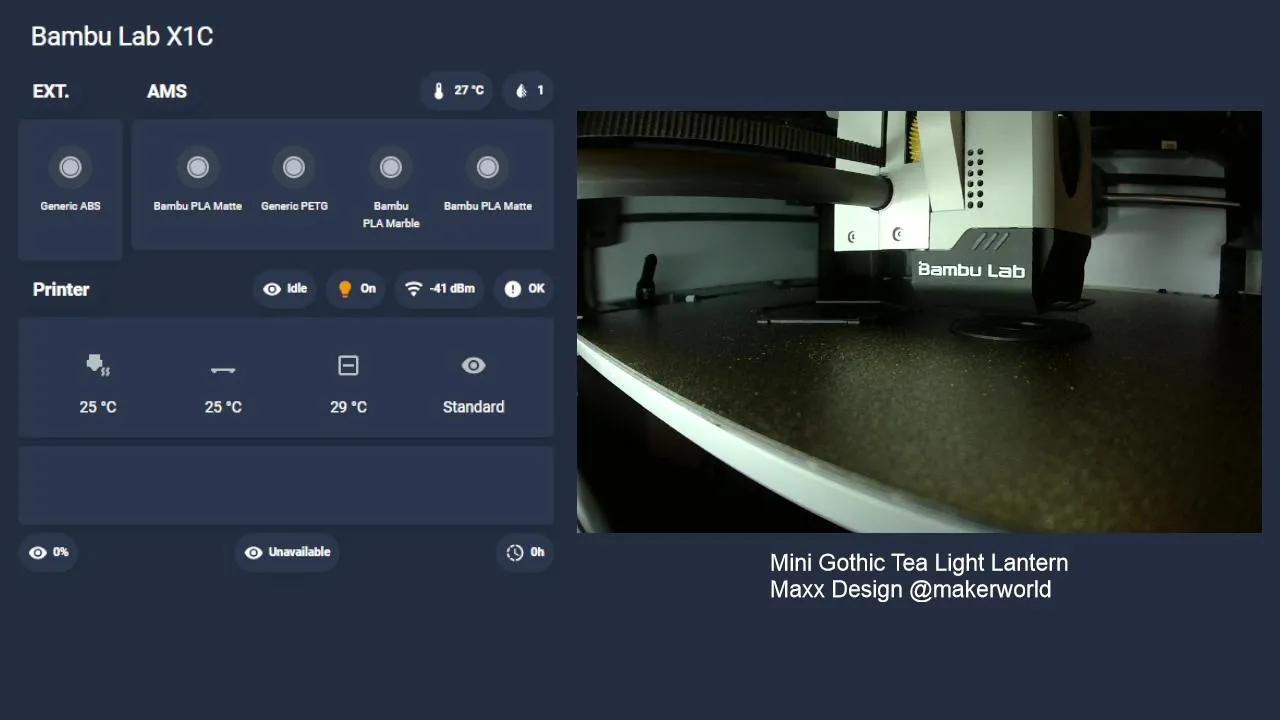This screenshot has height=720, width=1280.
Task: Click the 29 °C chamber value
Action: click(x=348, y=407)
